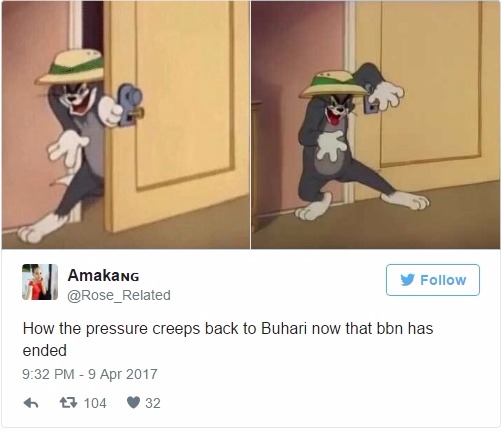
Task: Click the retweet icon
Action: tap(68, 403)
